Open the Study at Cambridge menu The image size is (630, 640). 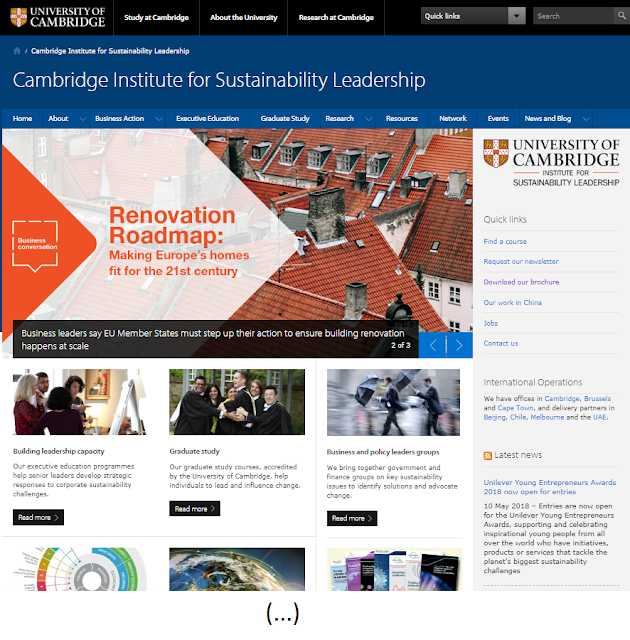(156, 18)
